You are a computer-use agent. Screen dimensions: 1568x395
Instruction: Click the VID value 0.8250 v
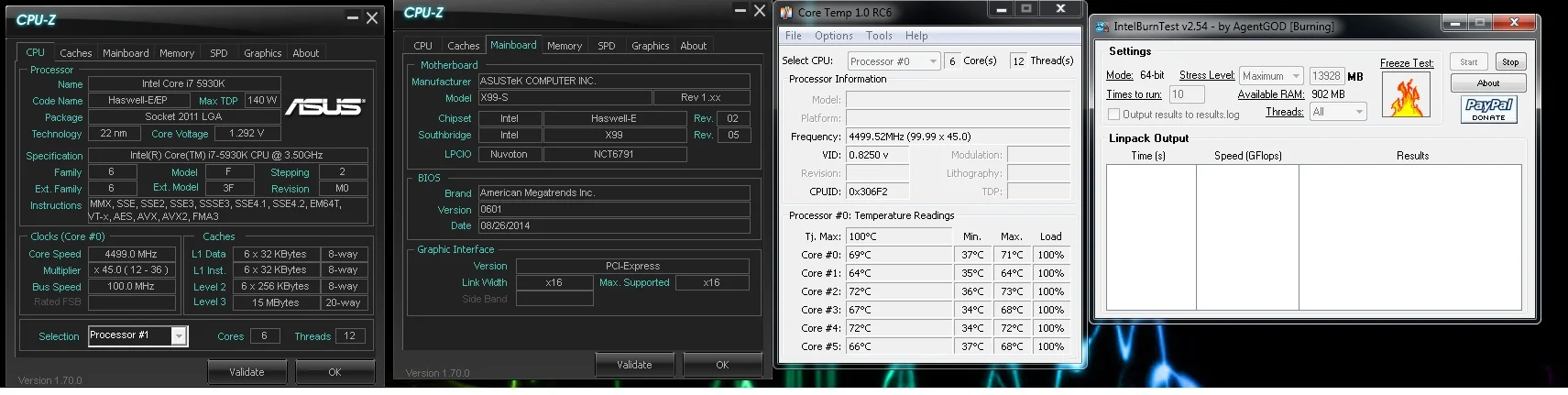[x=877, y=155]
